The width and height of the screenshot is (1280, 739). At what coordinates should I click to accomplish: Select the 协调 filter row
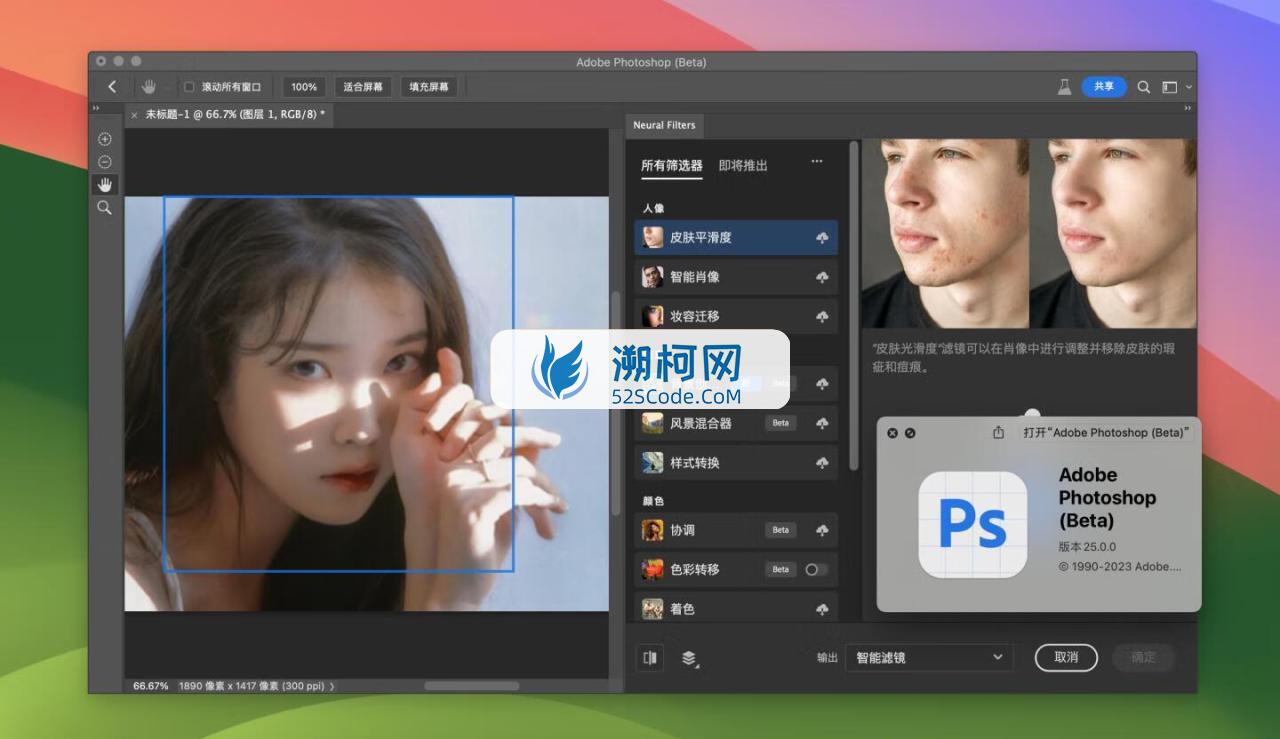click(x=736, y=530)
